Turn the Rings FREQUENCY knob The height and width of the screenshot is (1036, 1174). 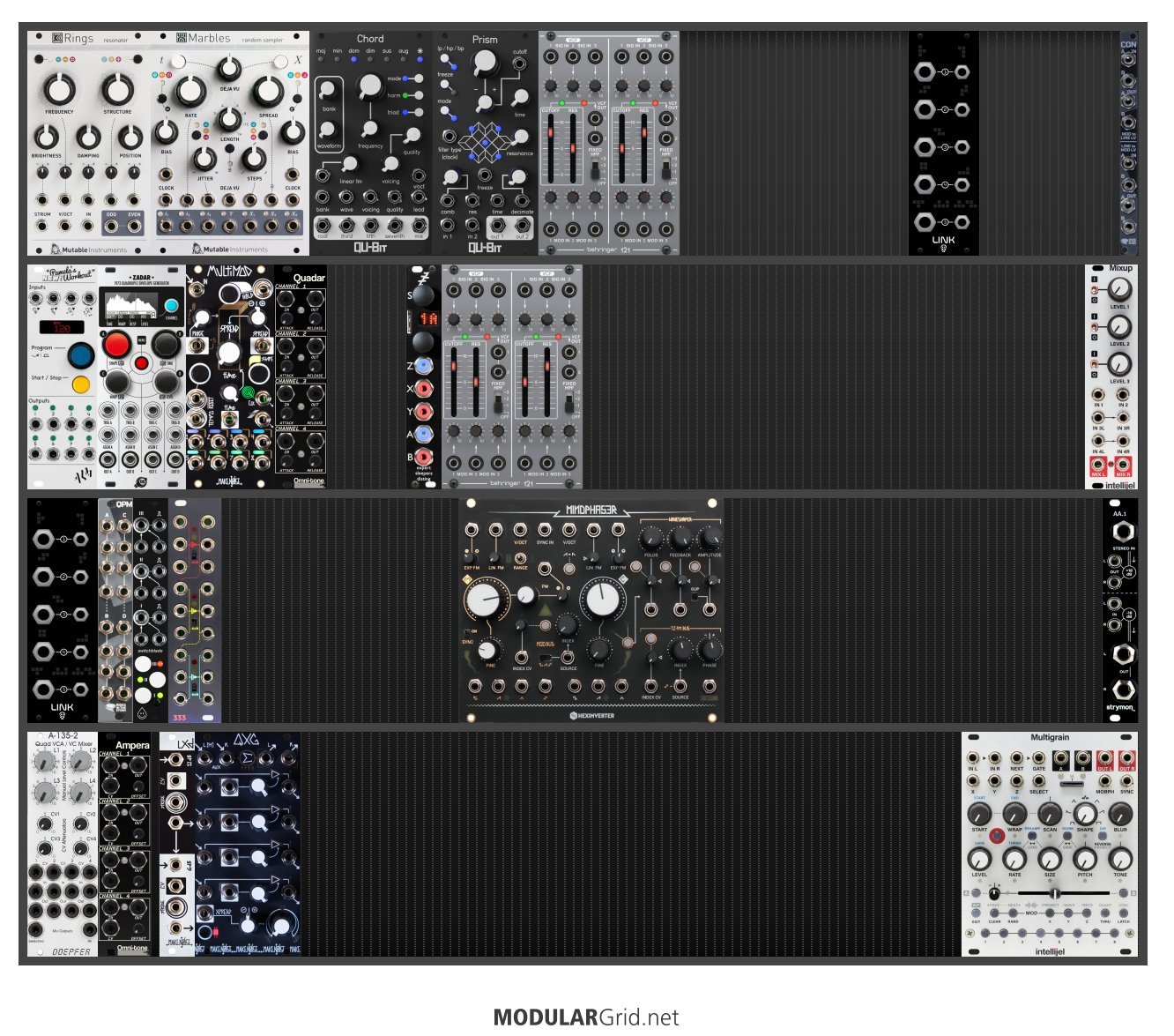click(x=59, y=89)
